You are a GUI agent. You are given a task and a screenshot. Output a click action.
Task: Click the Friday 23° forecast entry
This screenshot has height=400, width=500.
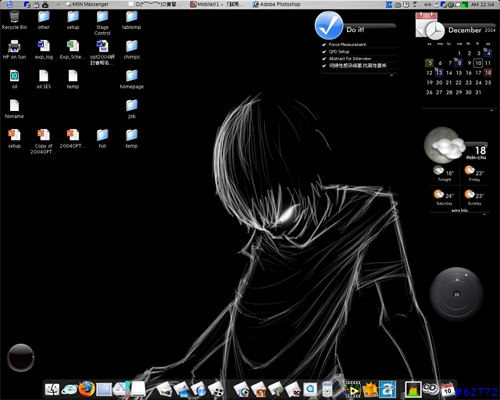[474, 174]
